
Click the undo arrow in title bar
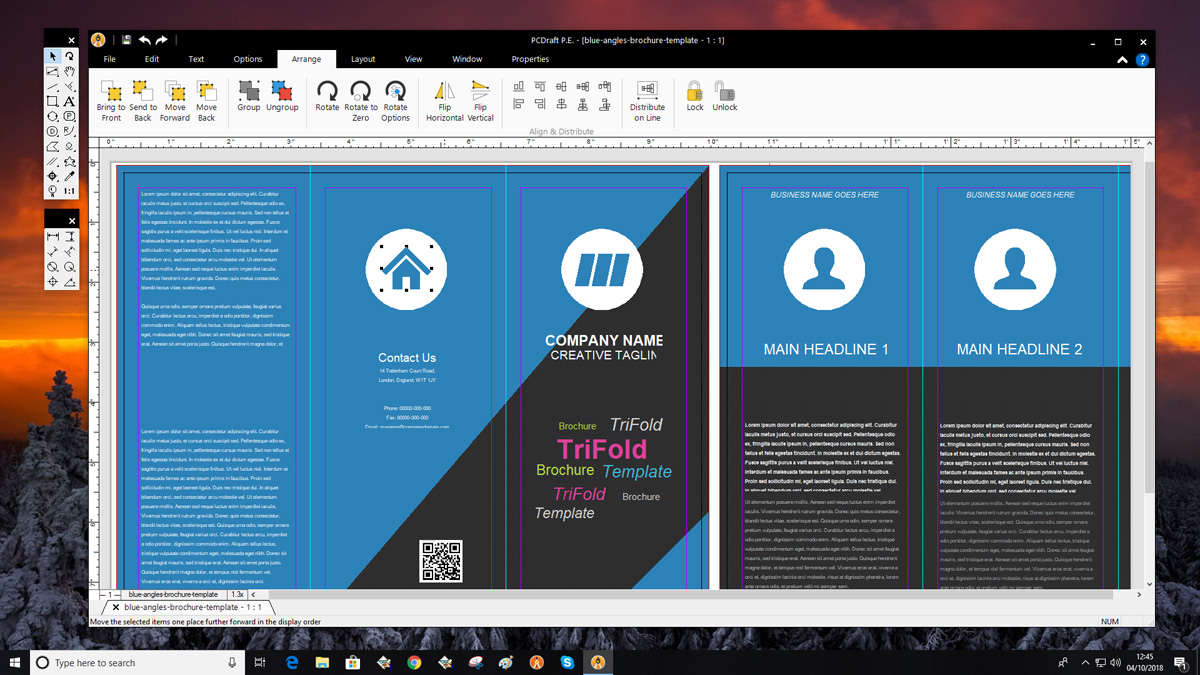(145, 40)
